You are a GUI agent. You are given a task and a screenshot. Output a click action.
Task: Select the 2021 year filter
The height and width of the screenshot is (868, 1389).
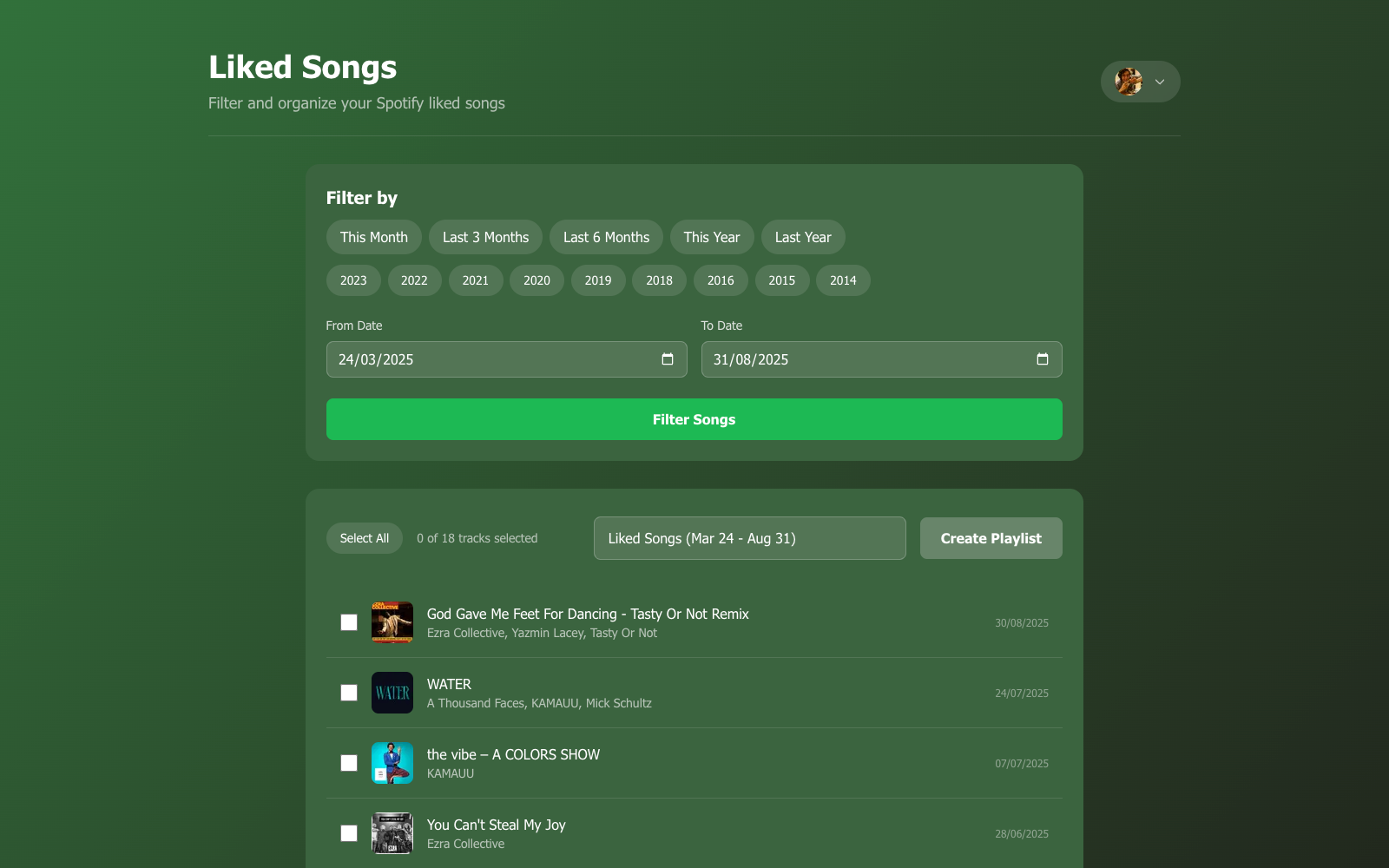[476, 280]
